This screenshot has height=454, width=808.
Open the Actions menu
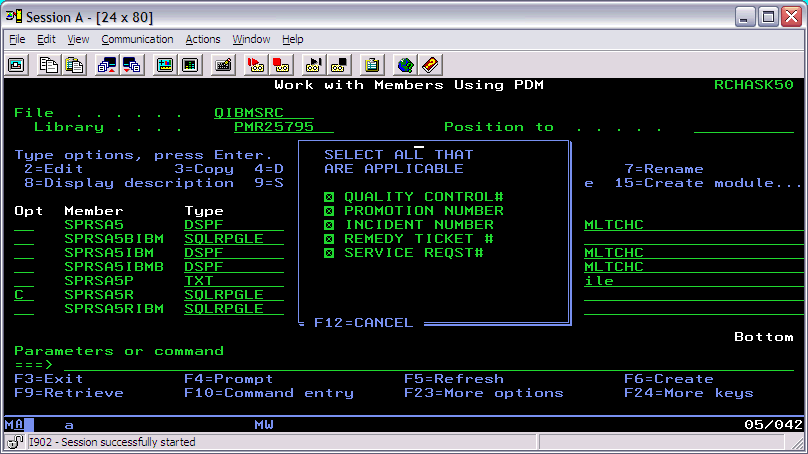(203, 39)
